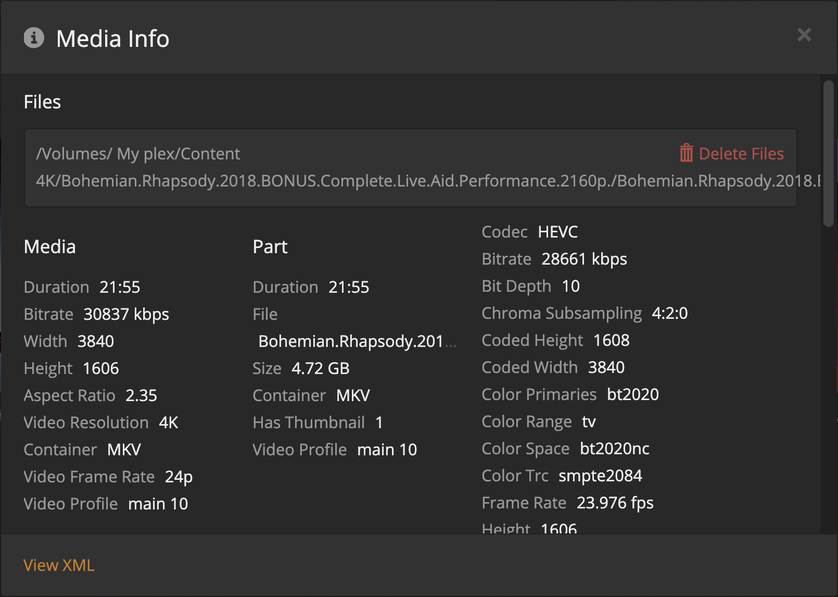
Task: Click the info icon beside Media Info title
Action: point(34,38)
